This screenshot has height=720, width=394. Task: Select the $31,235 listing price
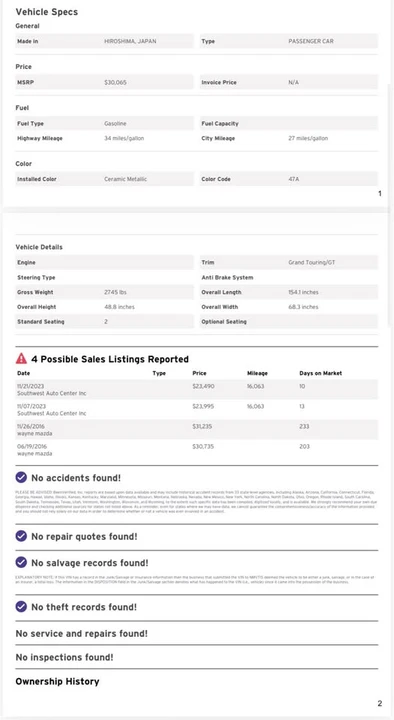click(x=202, y=427)
